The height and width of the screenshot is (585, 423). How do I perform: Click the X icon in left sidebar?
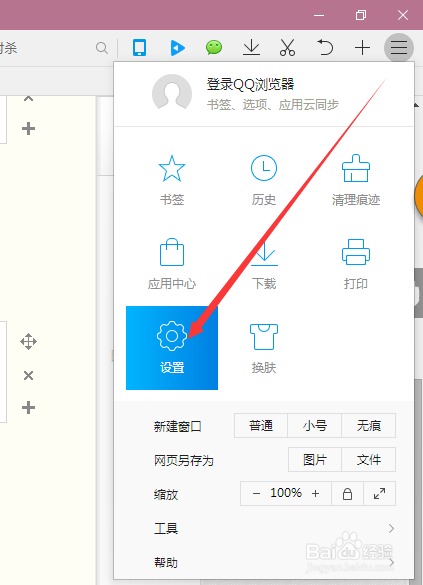(x=28, y=375)
